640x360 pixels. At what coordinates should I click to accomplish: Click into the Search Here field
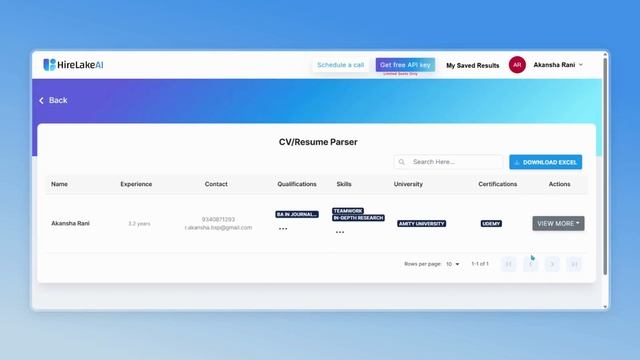(448, 162)
